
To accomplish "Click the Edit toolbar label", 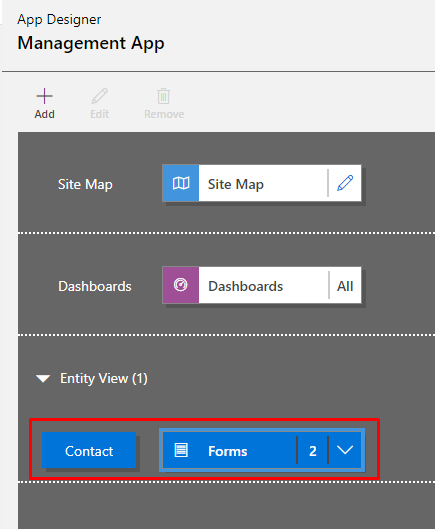I will [x=100, y=114].
